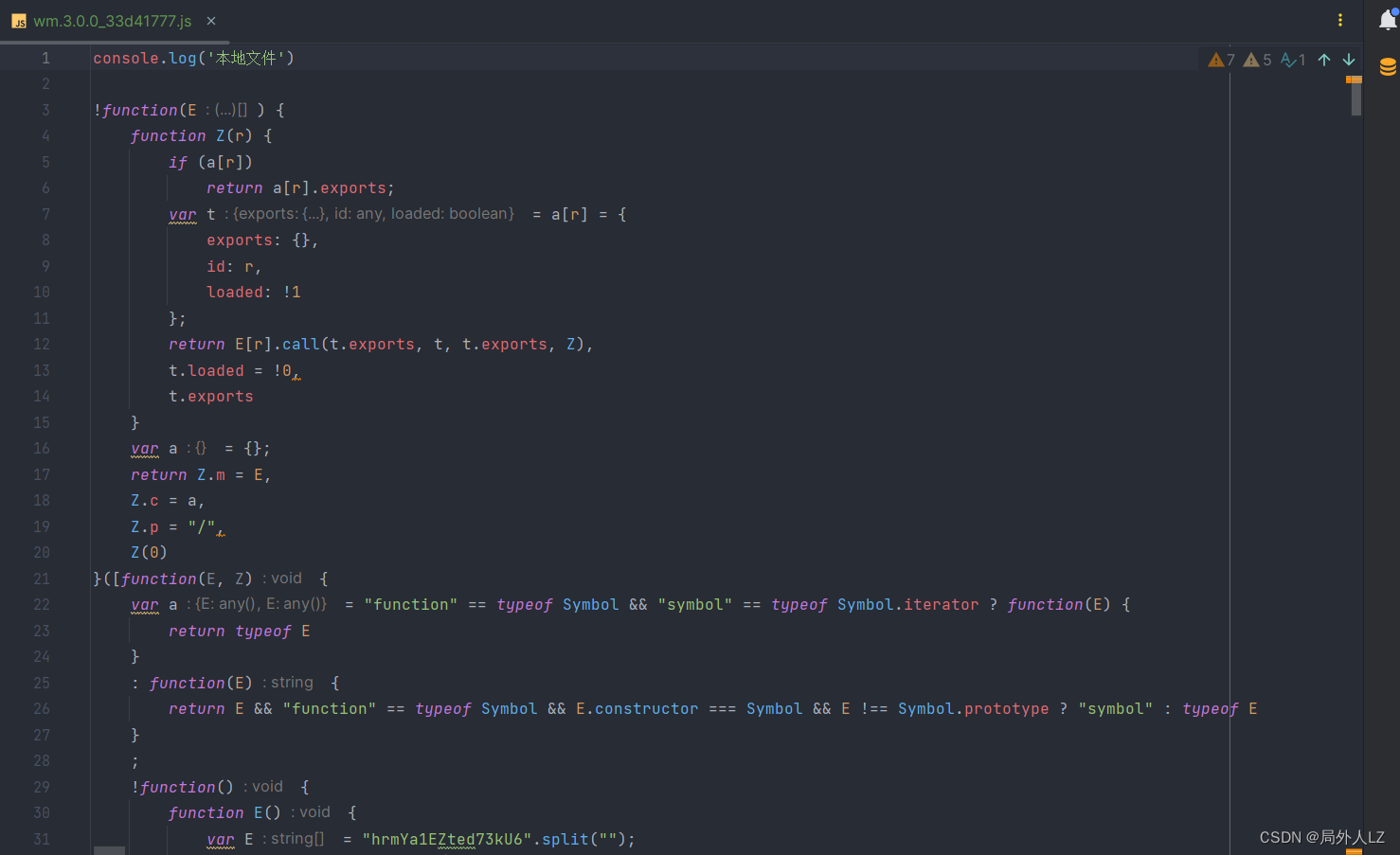This screenshot has width=1400, height=855.
Task: Click 'Symbol.iterator' in line 22
Action: (907, 605)
